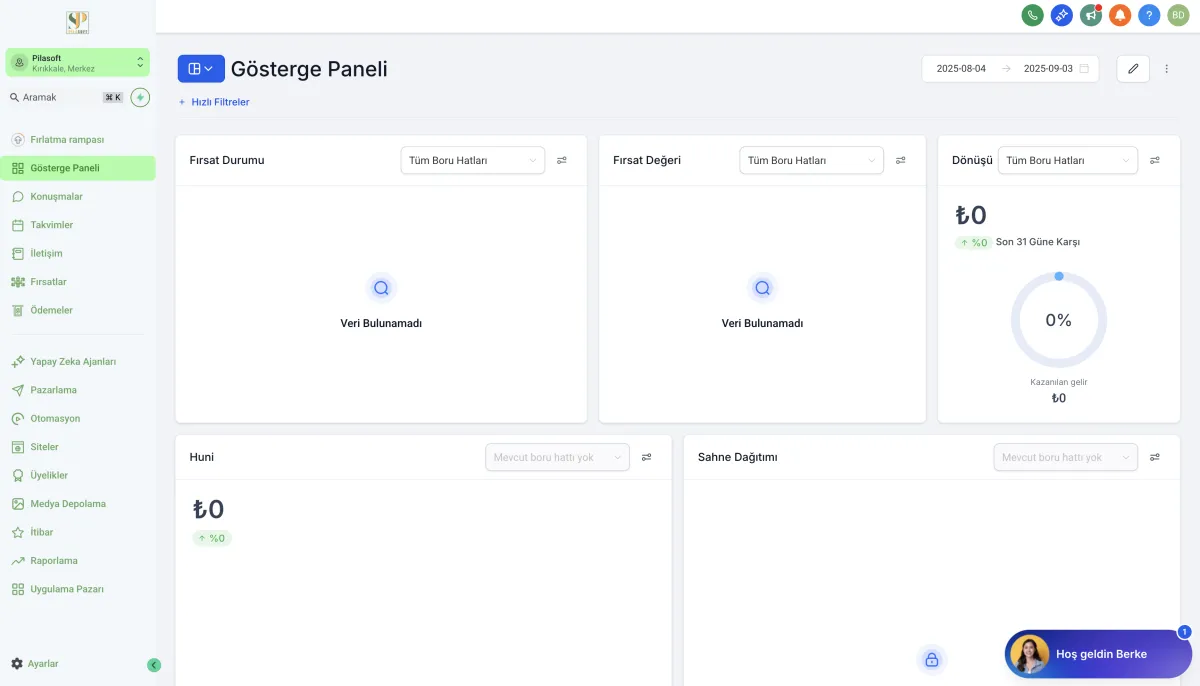Click the magnifier icon in Fırsat Değeri

[x=762, y=288]
